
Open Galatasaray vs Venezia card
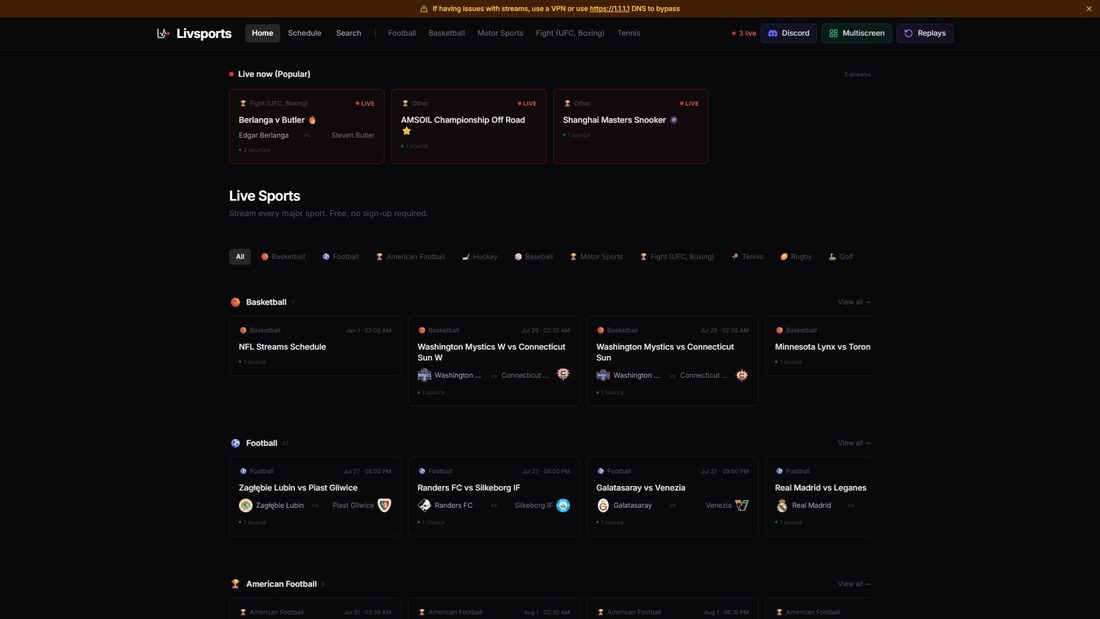pos(673,497)
